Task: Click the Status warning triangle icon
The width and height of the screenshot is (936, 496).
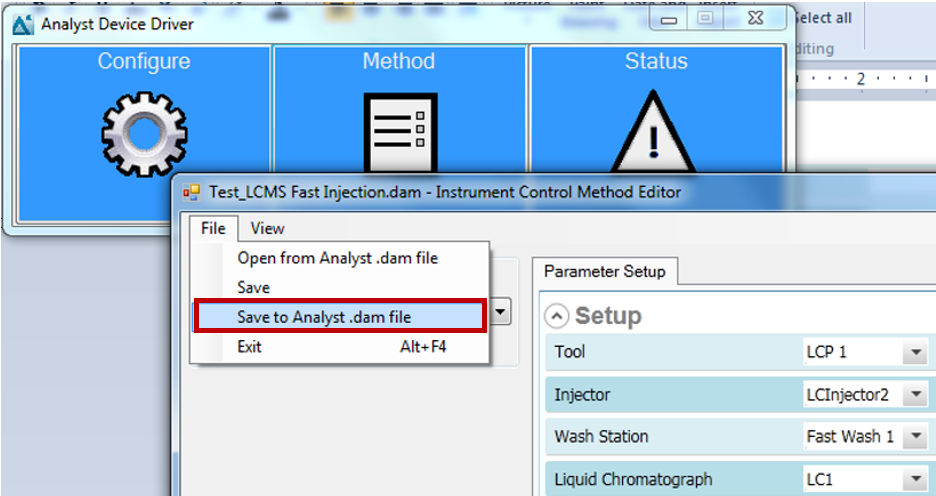Action: 655,135
